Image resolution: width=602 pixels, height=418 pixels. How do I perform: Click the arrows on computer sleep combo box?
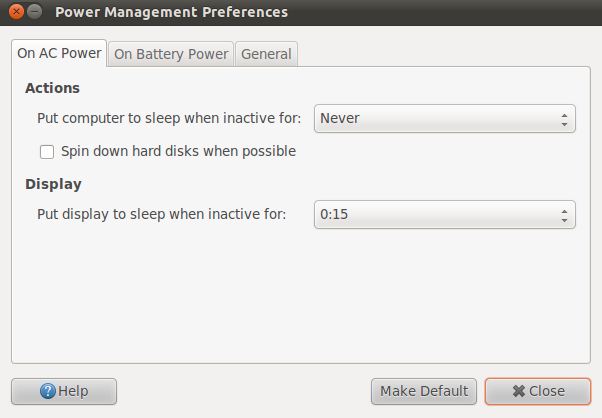click(x=564, y=119)
